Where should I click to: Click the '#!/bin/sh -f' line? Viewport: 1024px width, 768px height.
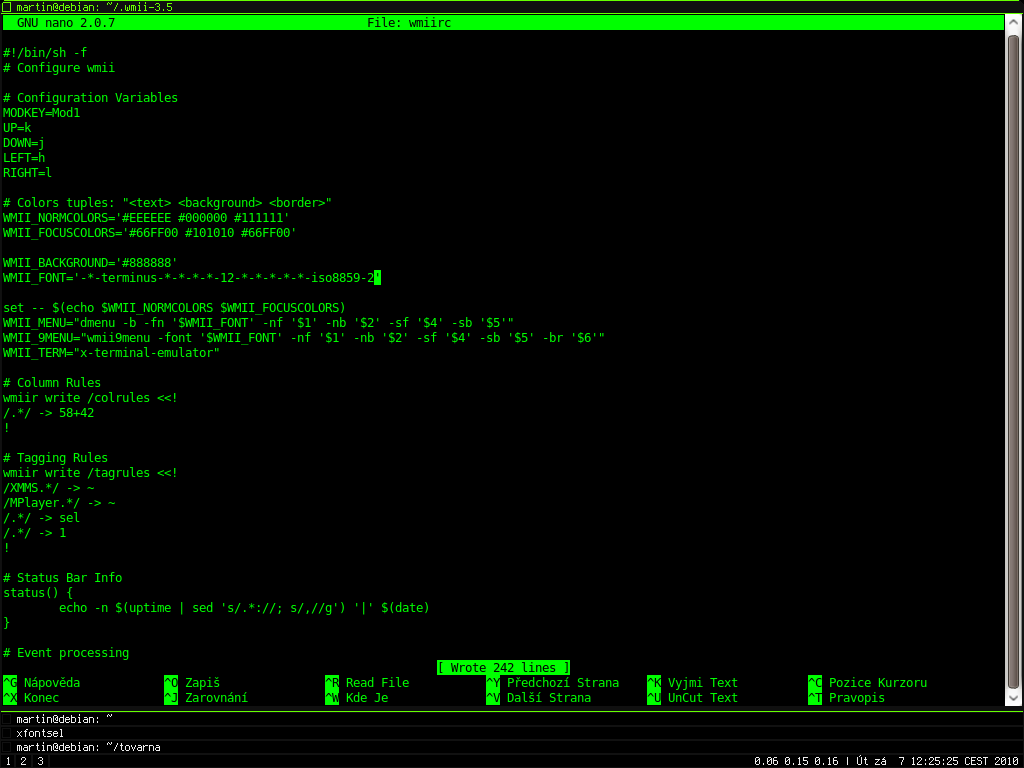pyautogui.click(x=45, y=53)
